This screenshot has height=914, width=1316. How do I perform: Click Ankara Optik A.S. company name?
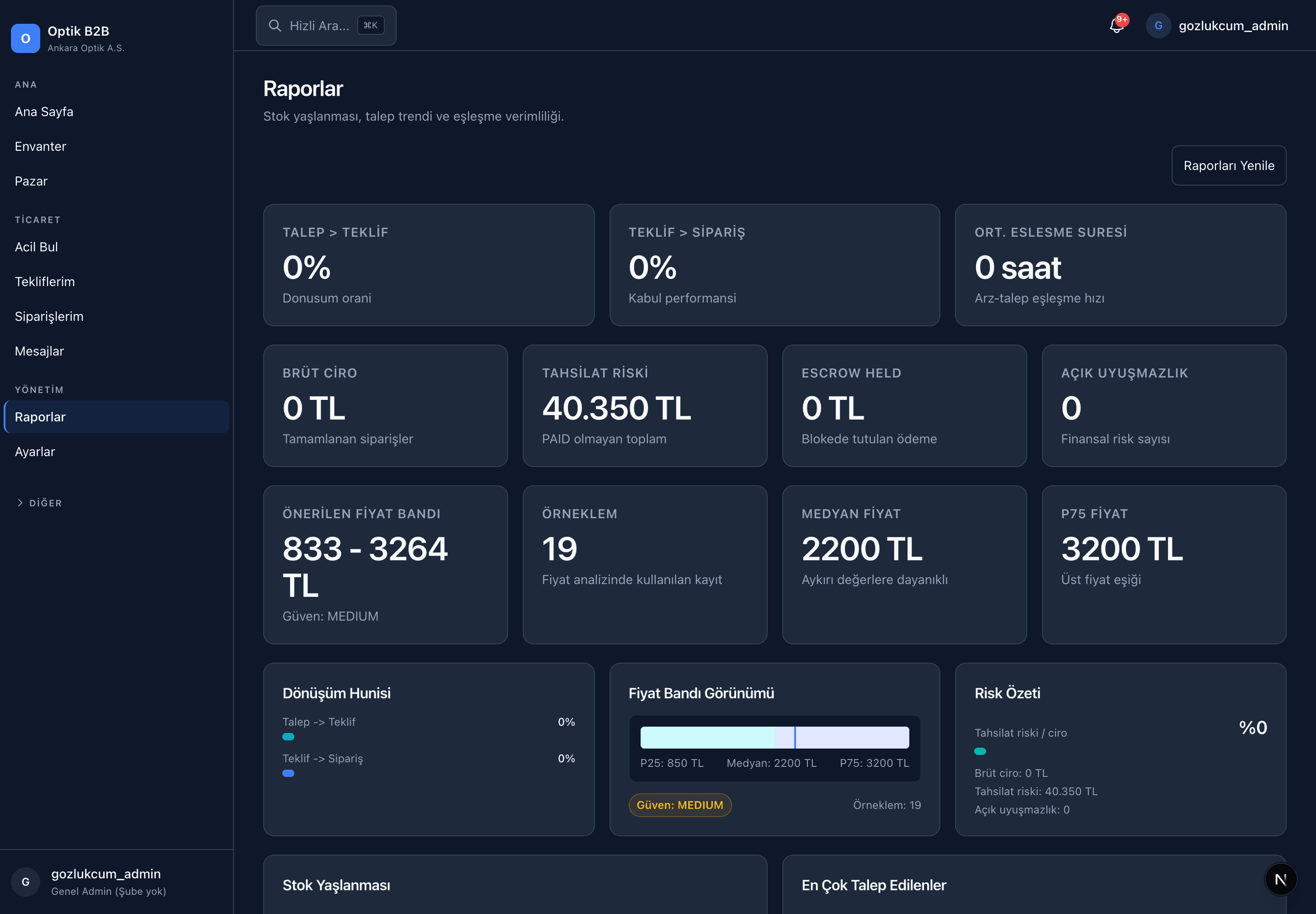tap(86, 48)
